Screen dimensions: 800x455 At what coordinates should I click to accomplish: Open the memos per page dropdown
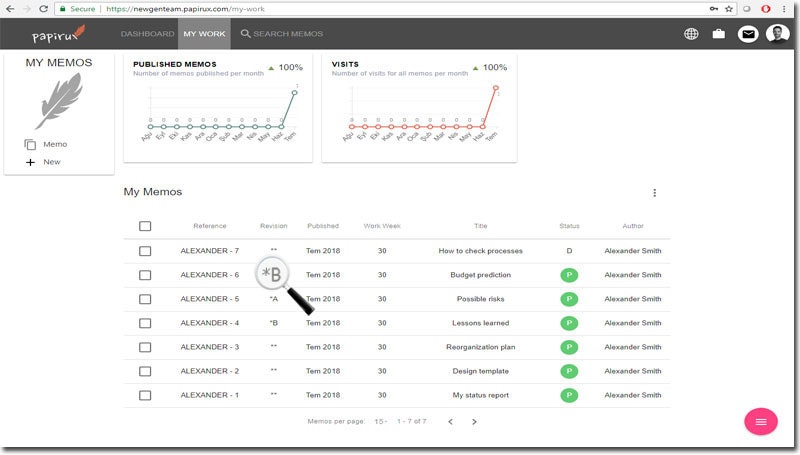click(381, 422)
